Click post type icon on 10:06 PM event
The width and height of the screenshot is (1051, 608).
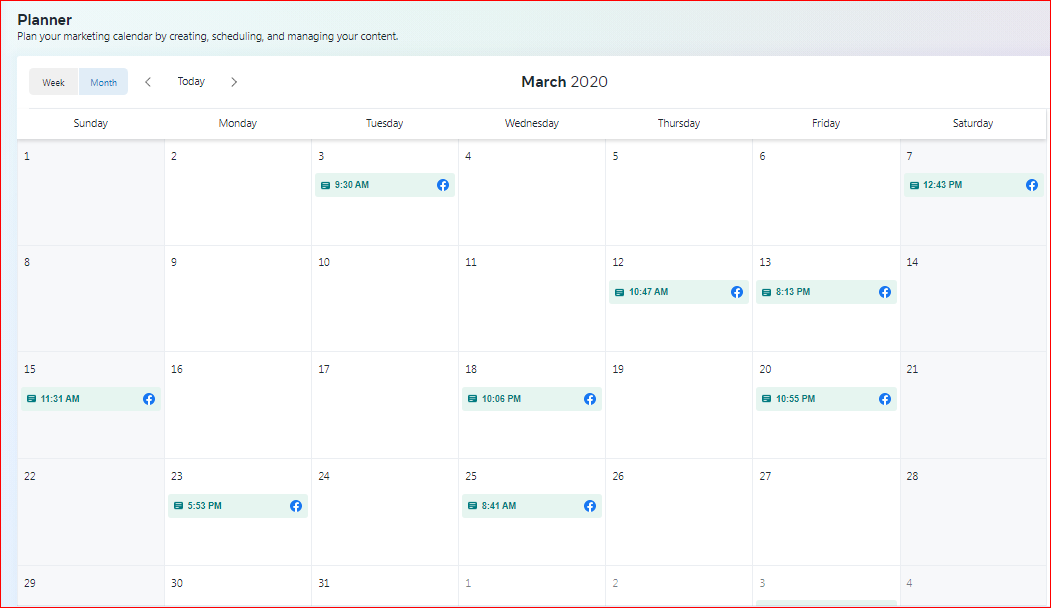coord(472,399)
